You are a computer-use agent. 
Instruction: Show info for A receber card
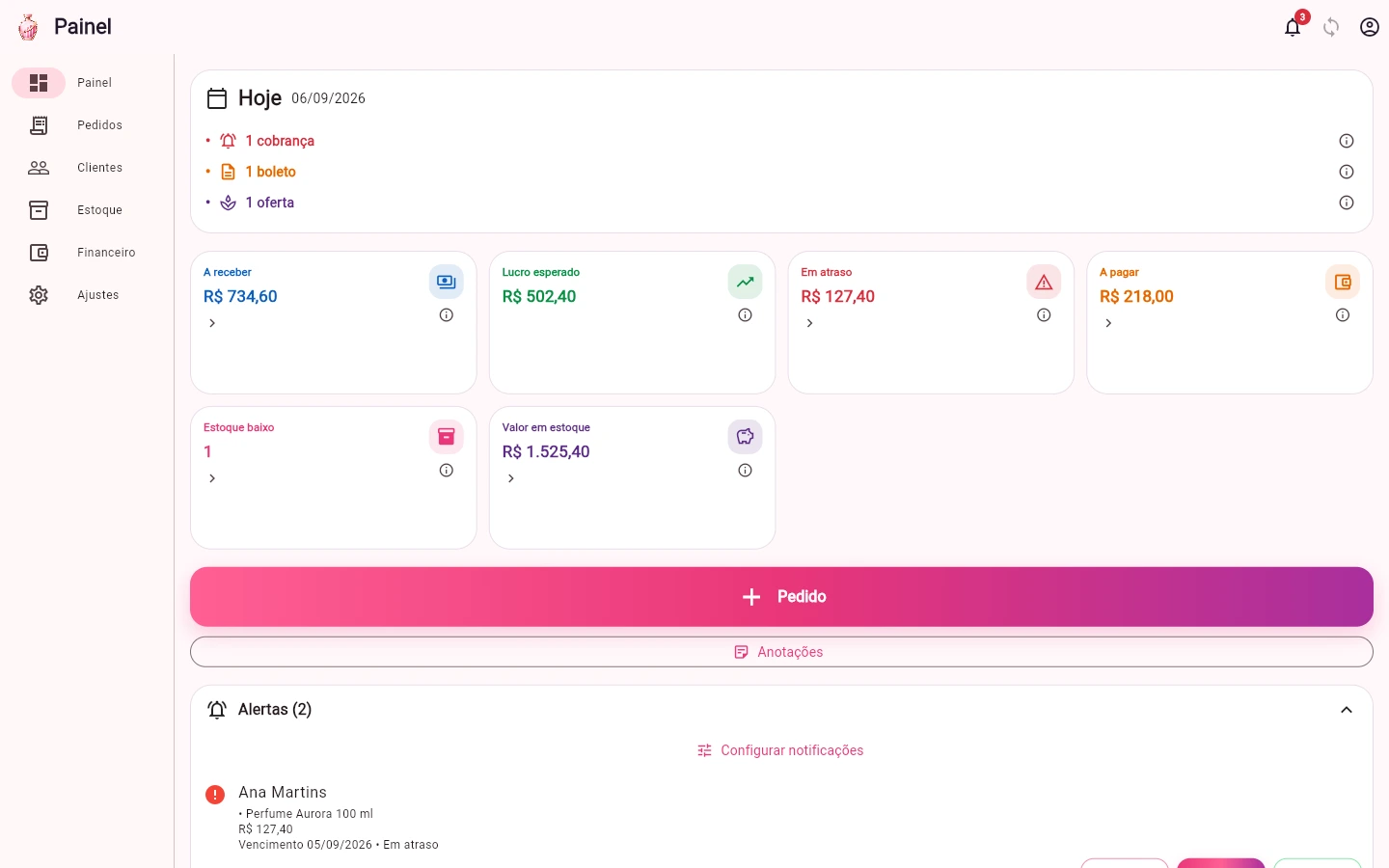447,315
